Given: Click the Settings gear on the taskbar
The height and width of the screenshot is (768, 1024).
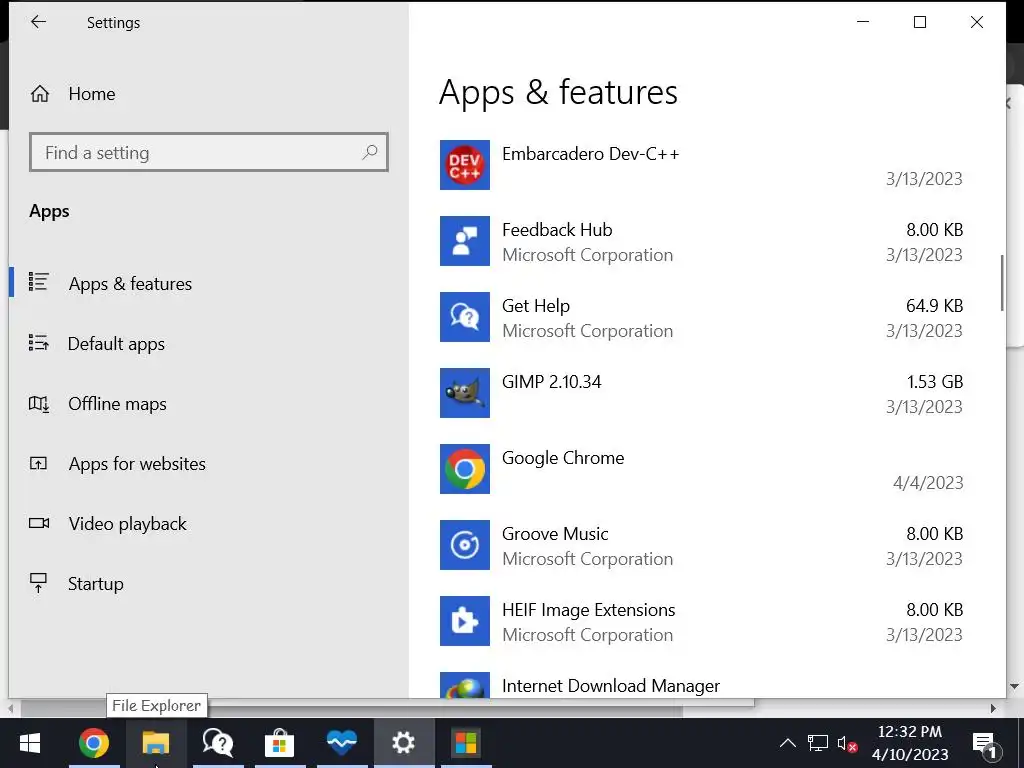Looking at the screenshot, I should [x=404, y=743].
